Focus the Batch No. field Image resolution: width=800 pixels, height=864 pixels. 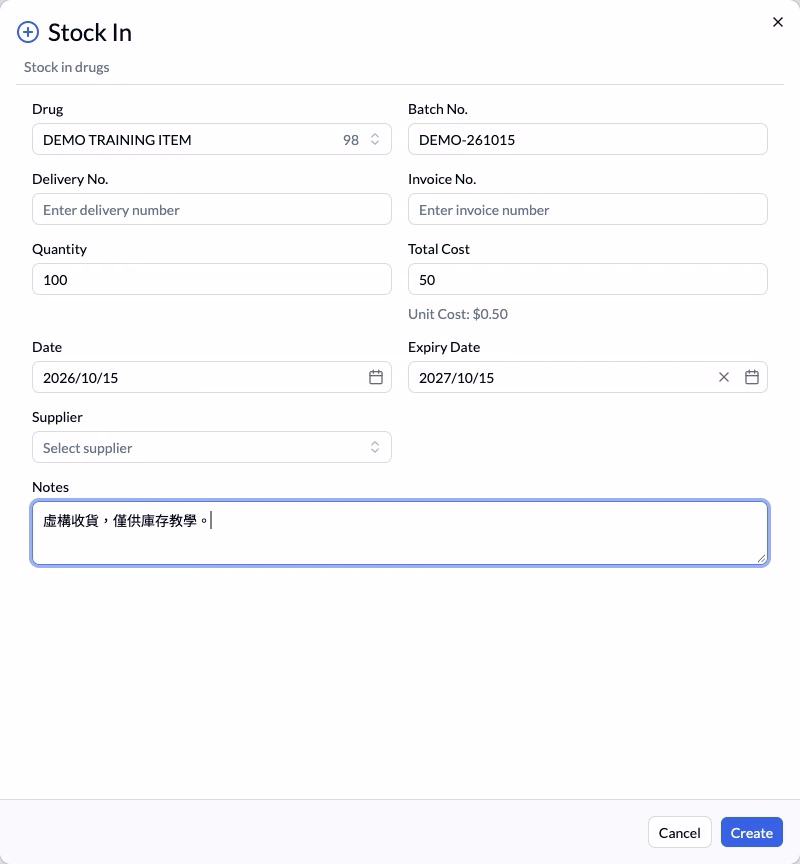[587, 139]
